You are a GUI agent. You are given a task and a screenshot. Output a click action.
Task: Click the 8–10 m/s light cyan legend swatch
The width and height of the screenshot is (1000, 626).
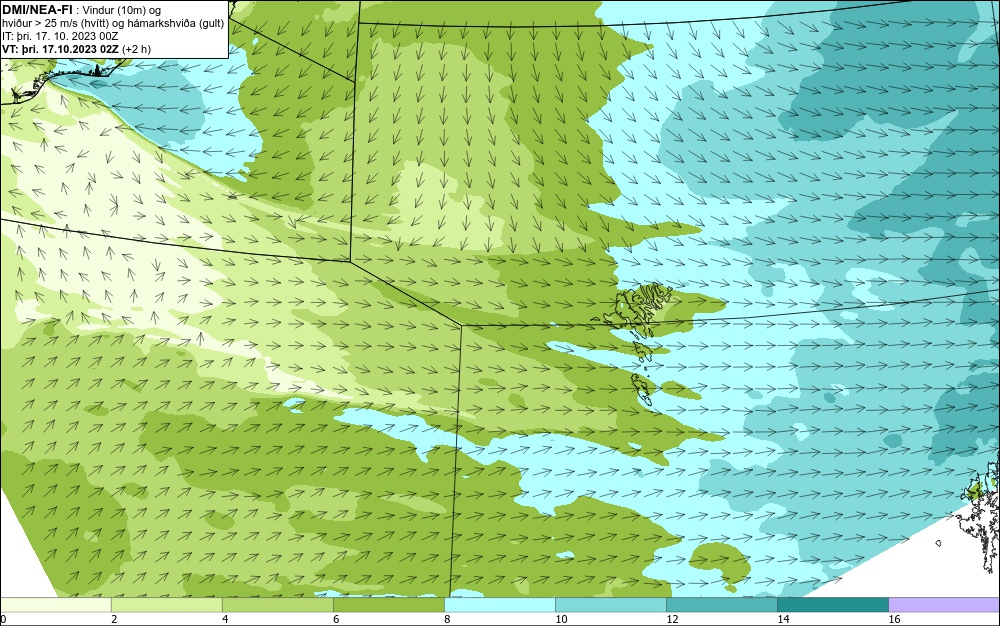499,604
